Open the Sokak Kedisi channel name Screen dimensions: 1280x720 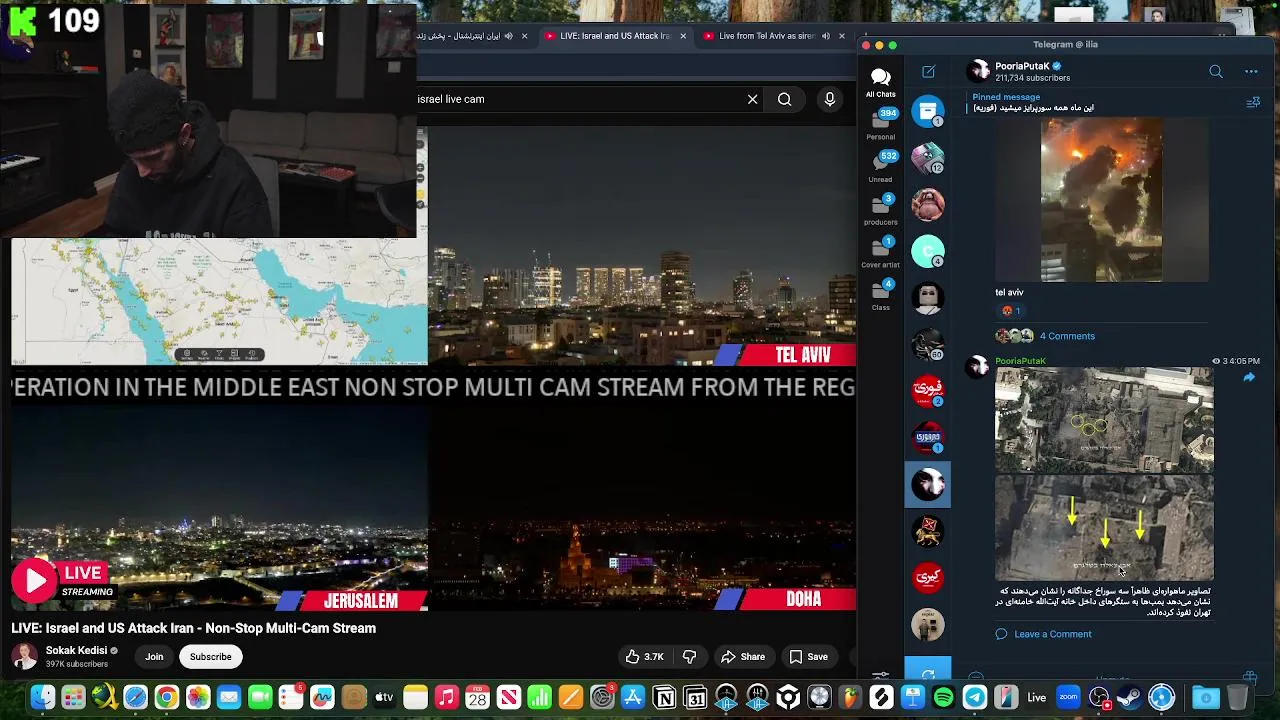76,650
